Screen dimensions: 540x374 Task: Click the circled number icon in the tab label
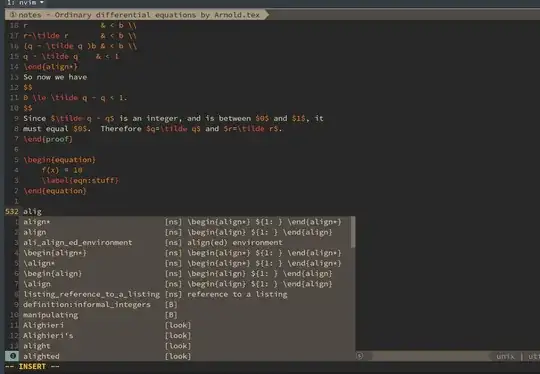click(x=13, y=15)
